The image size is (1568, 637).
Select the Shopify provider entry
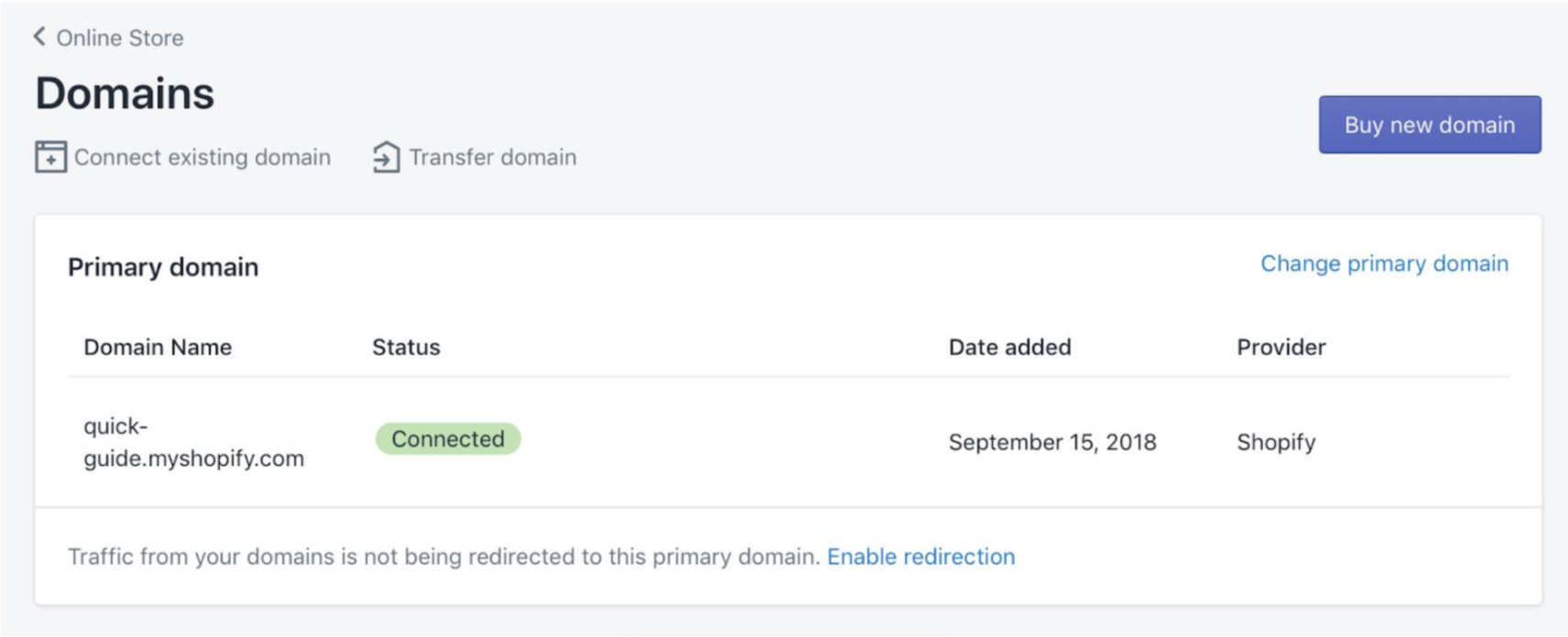point(1276,442)
